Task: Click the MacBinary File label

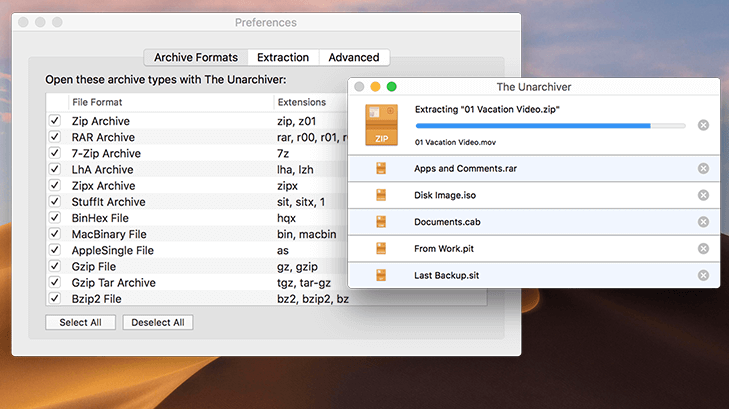Action: click(109, 234)
